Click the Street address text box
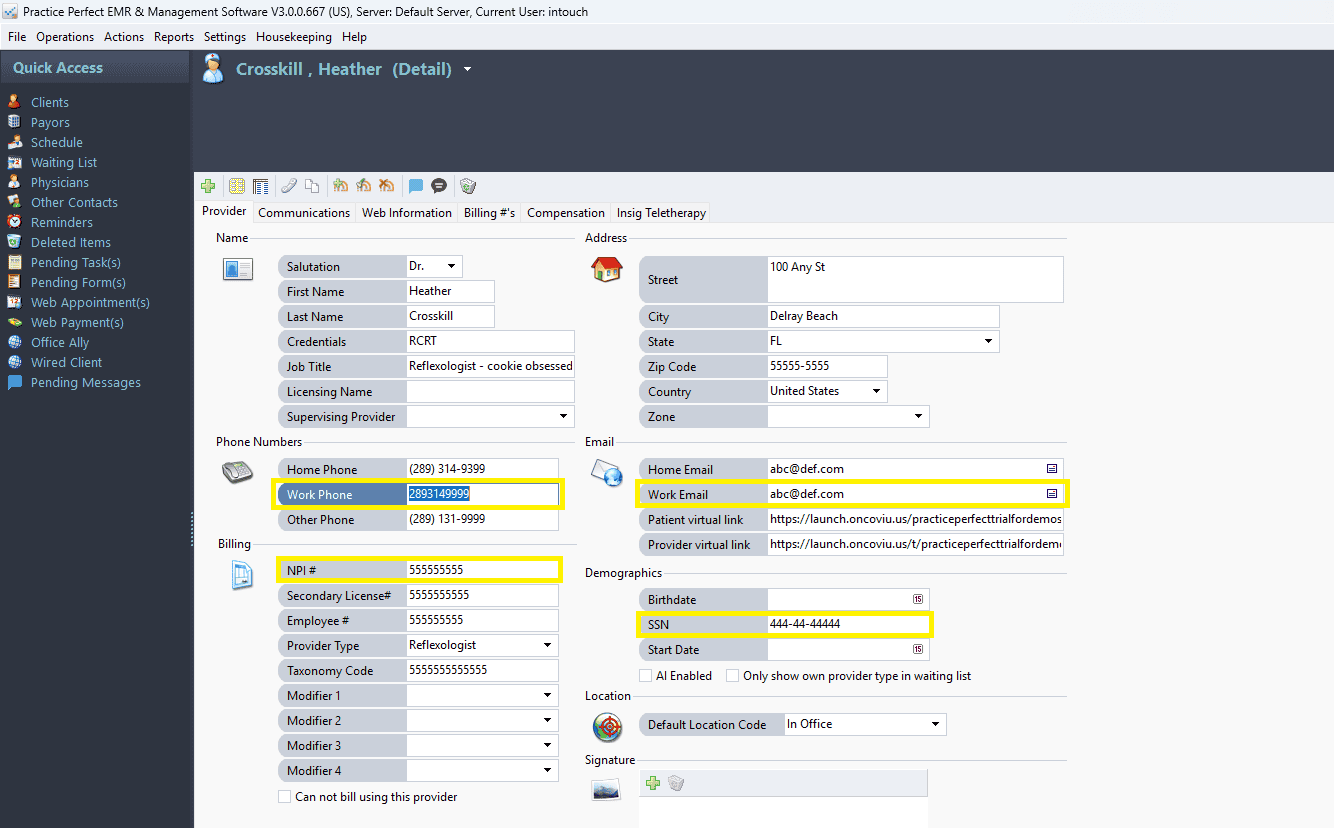The image size is (1334, 828). 915,279
